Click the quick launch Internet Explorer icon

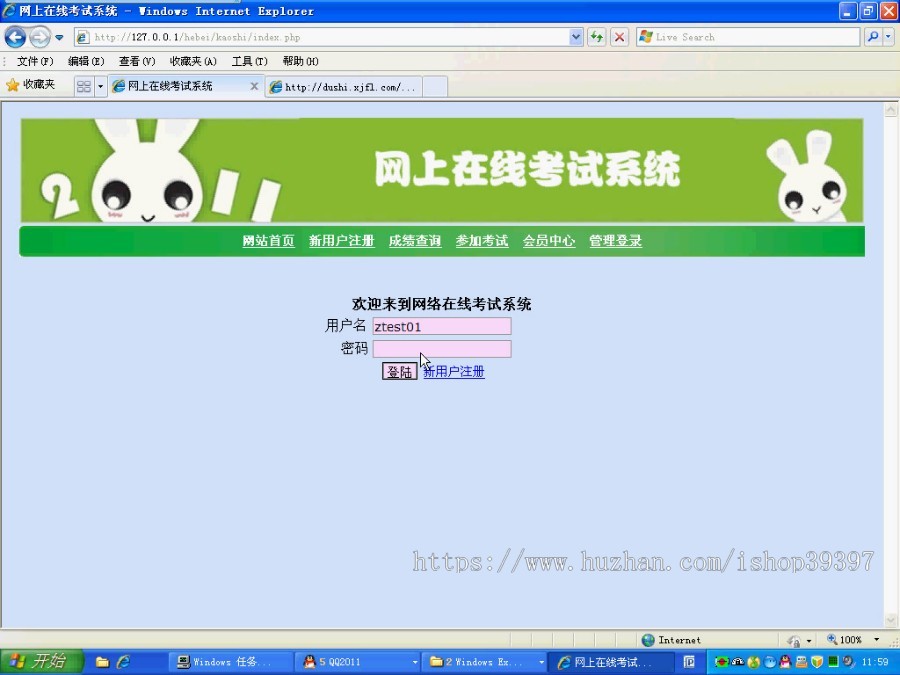(123, 662)
